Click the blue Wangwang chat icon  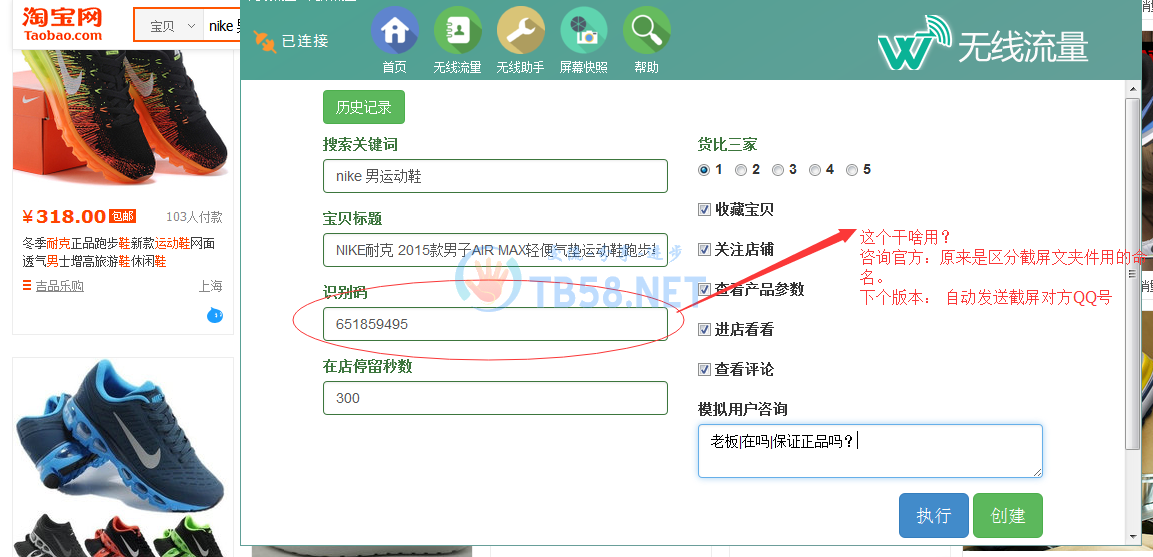click(215, 316)
